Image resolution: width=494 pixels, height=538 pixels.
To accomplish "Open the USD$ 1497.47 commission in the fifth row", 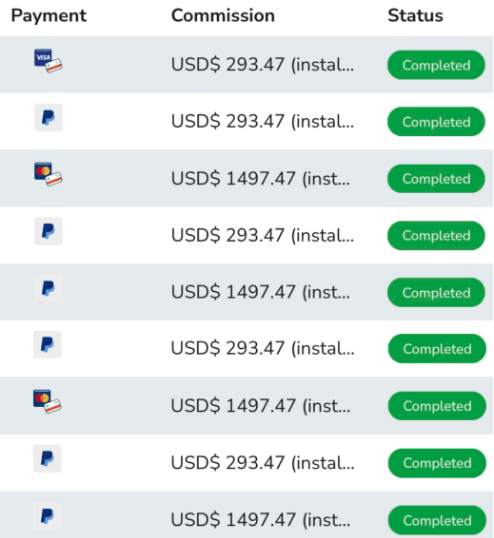I will (x=261, y=292).
